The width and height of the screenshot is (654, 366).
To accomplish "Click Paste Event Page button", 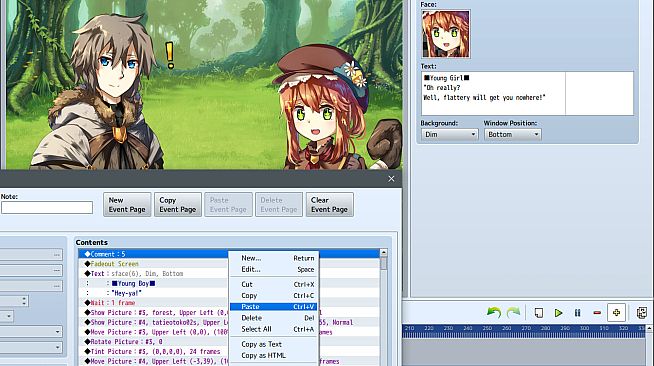I will tap(228, 205).
